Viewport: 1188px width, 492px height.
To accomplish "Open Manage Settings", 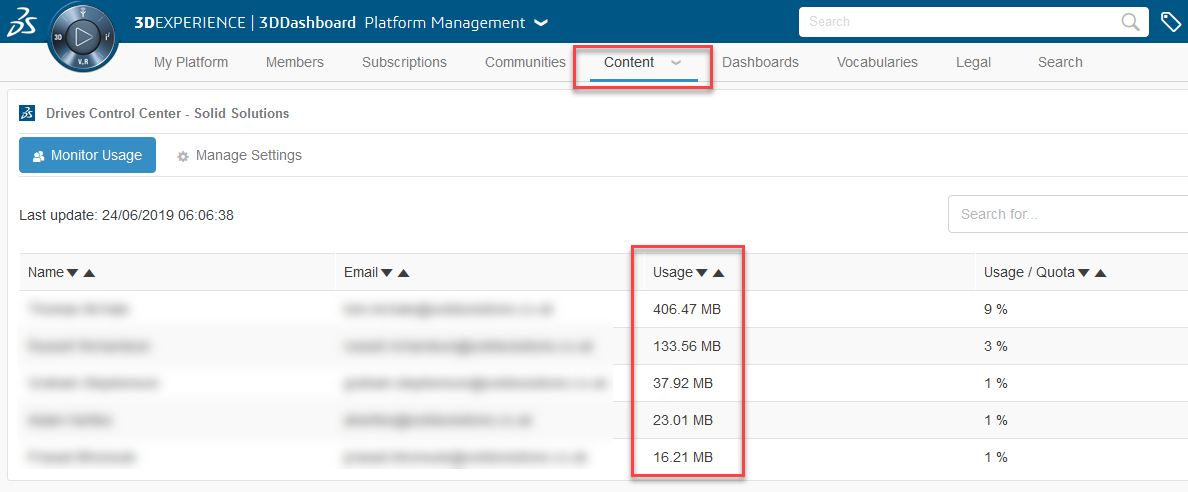I will tap(239, 156).
